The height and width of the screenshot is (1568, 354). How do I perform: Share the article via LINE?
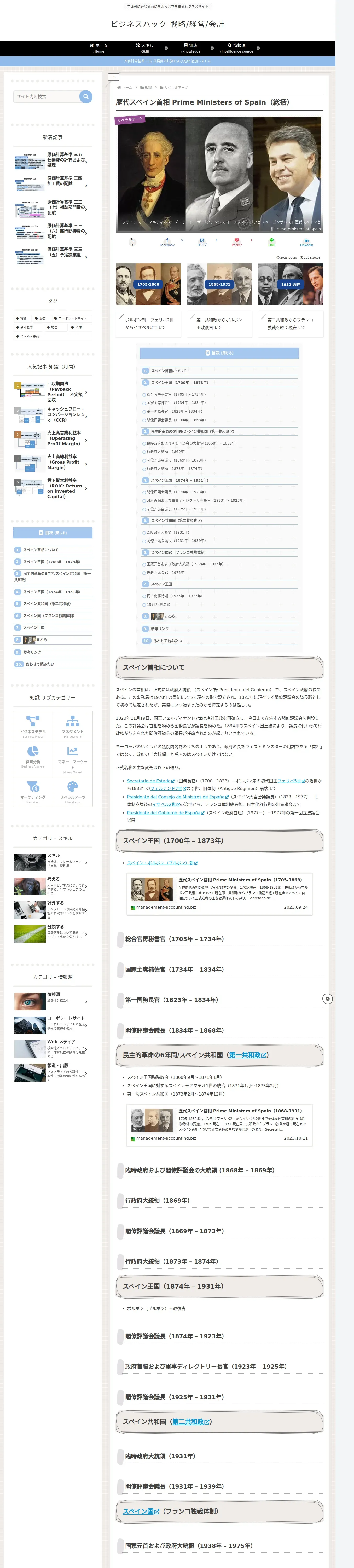[x=272, y=242]
